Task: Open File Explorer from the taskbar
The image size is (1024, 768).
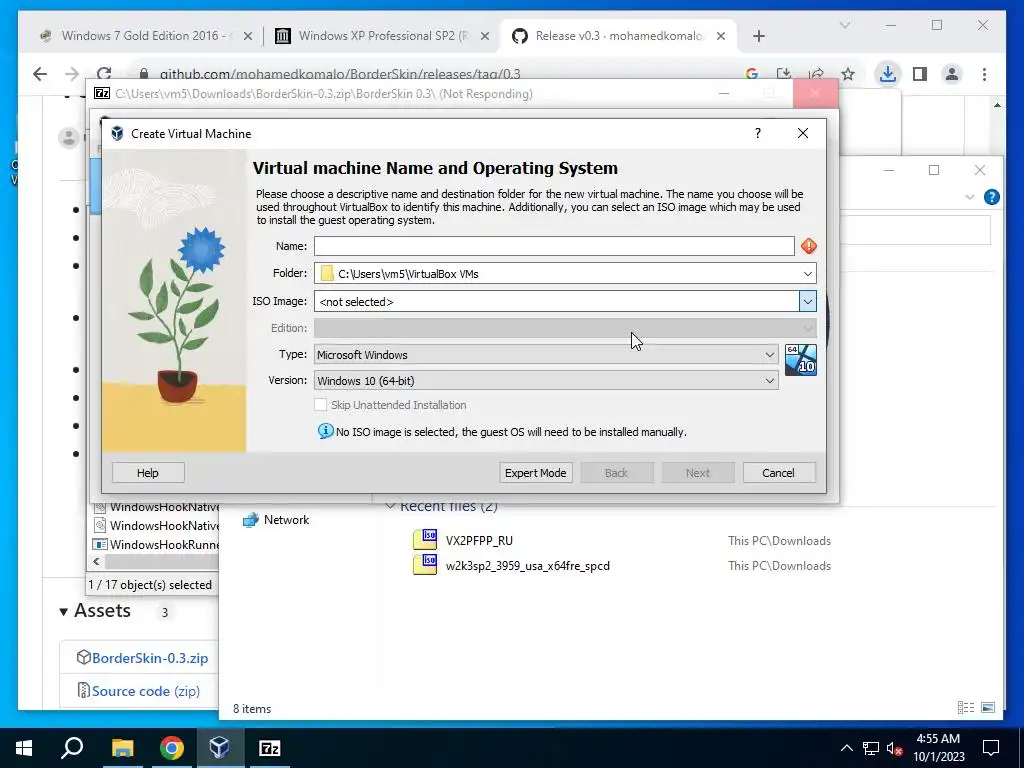Action: [x=122, y=748]
